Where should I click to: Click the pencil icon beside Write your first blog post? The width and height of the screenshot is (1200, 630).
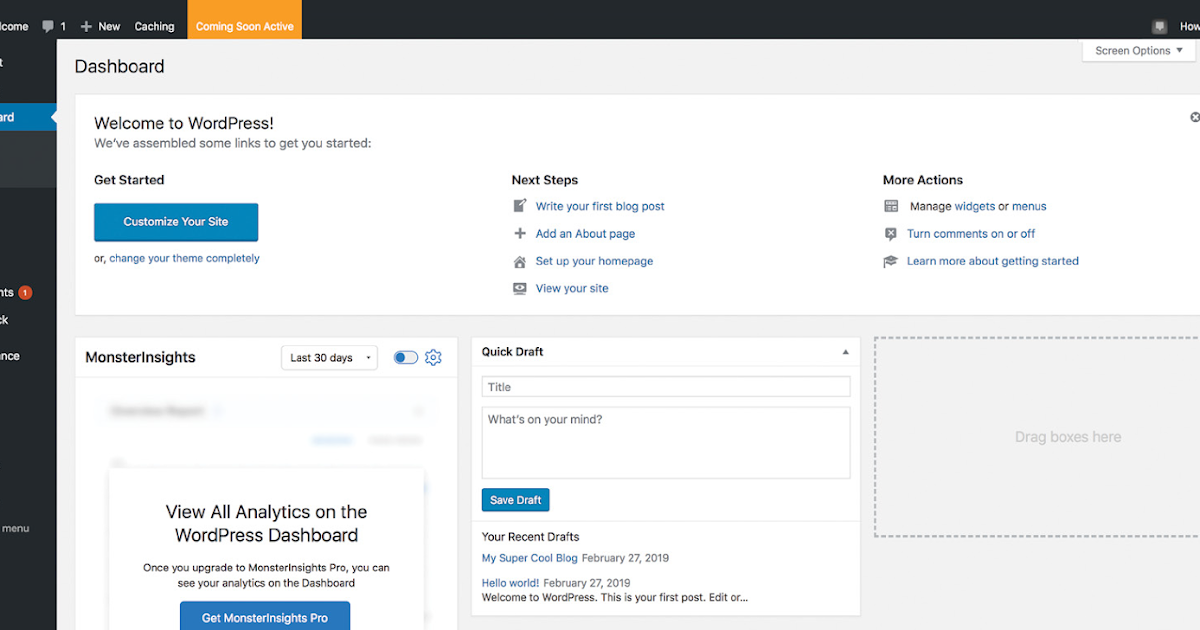(x=520, y=206)
